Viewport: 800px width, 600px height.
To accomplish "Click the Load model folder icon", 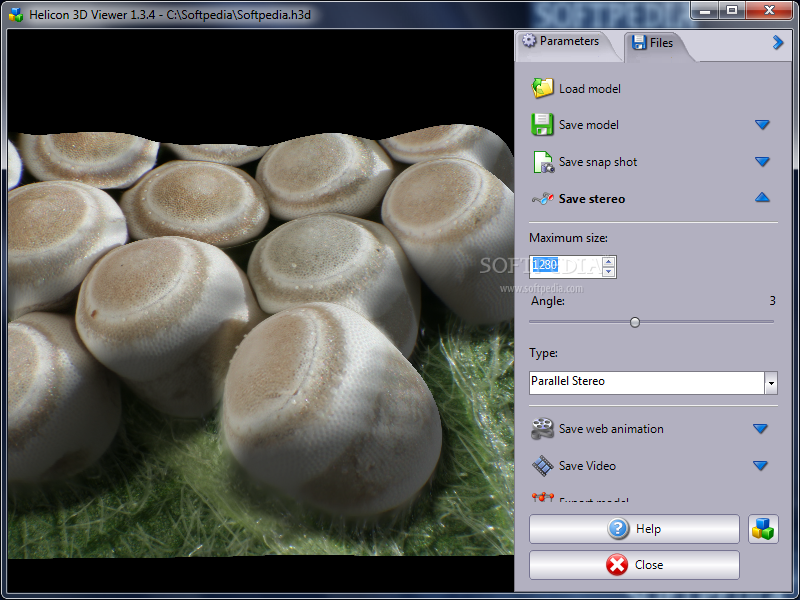I will click(x=542, y=88).
